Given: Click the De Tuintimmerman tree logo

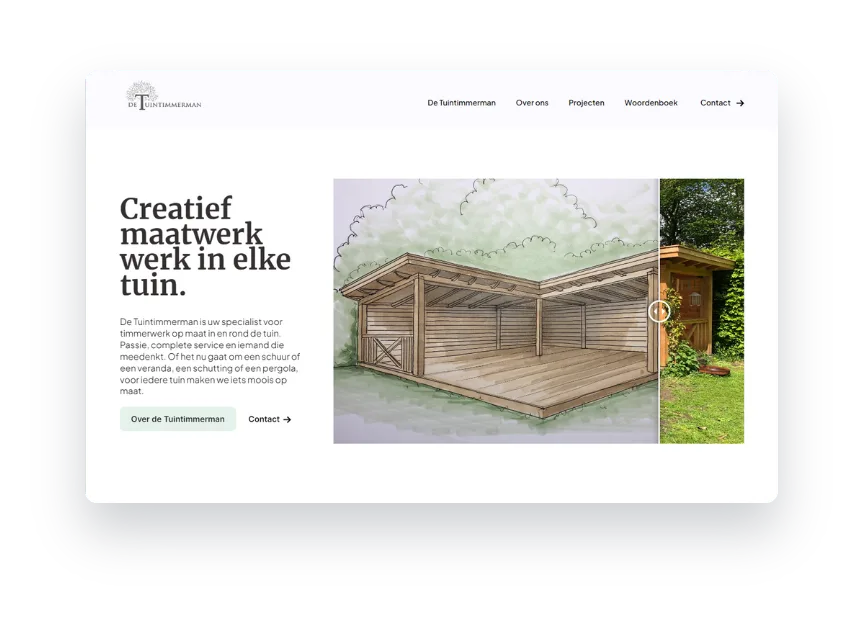Looking at the screenshot, I should point(164,96).
